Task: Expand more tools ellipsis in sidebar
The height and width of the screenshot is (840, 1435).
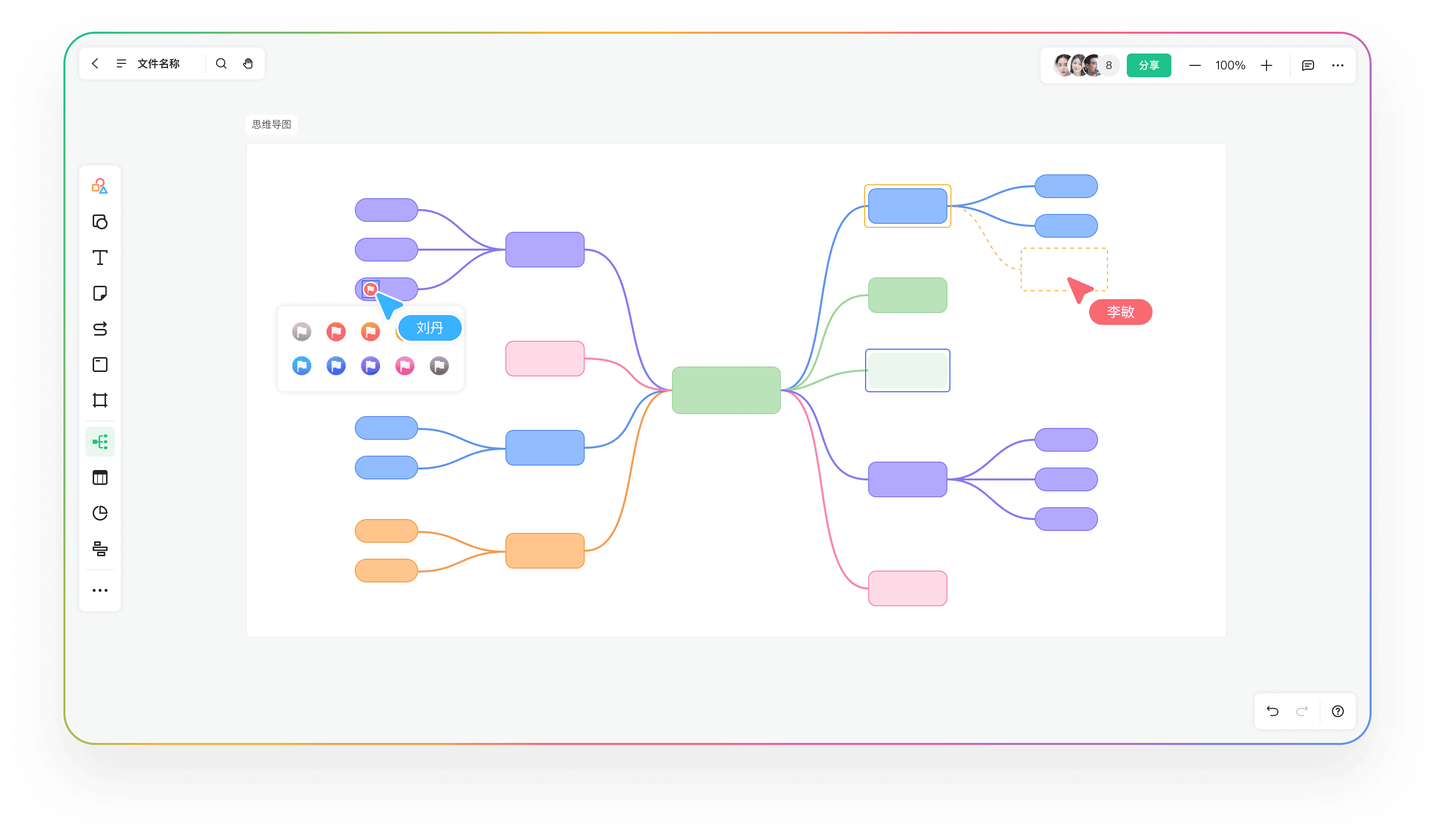Action: point(100,590)
